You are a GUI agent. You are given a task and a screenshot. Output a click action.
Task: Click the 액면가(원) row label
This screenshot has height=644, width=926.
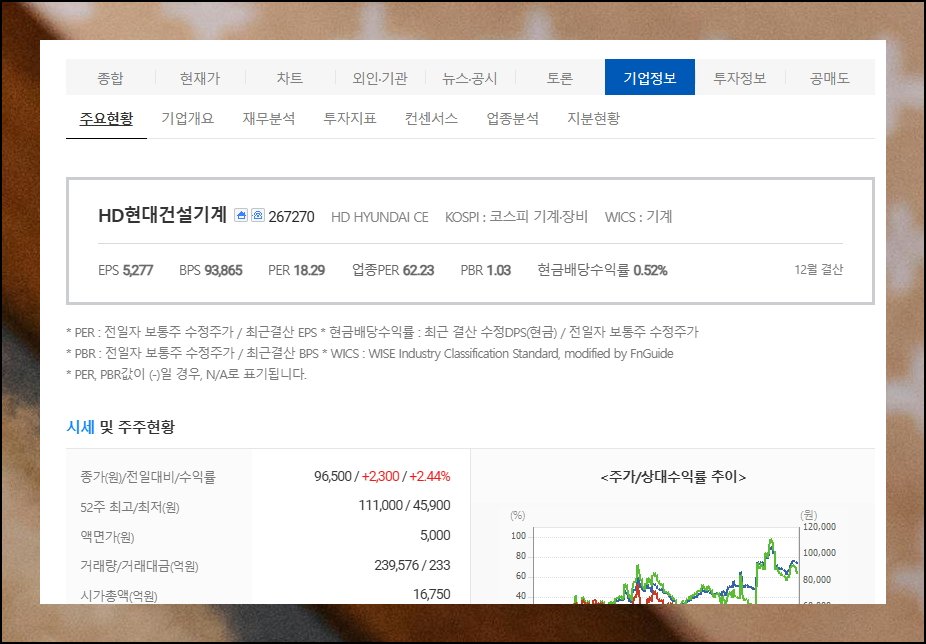click(x=107, y=537)
